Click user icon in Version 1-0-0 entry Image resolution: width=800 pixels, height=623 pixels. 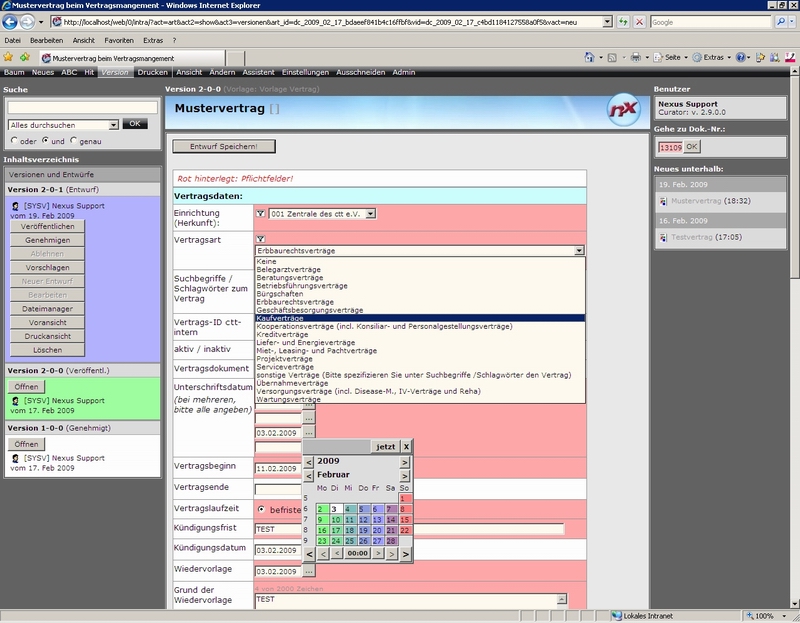15,459
